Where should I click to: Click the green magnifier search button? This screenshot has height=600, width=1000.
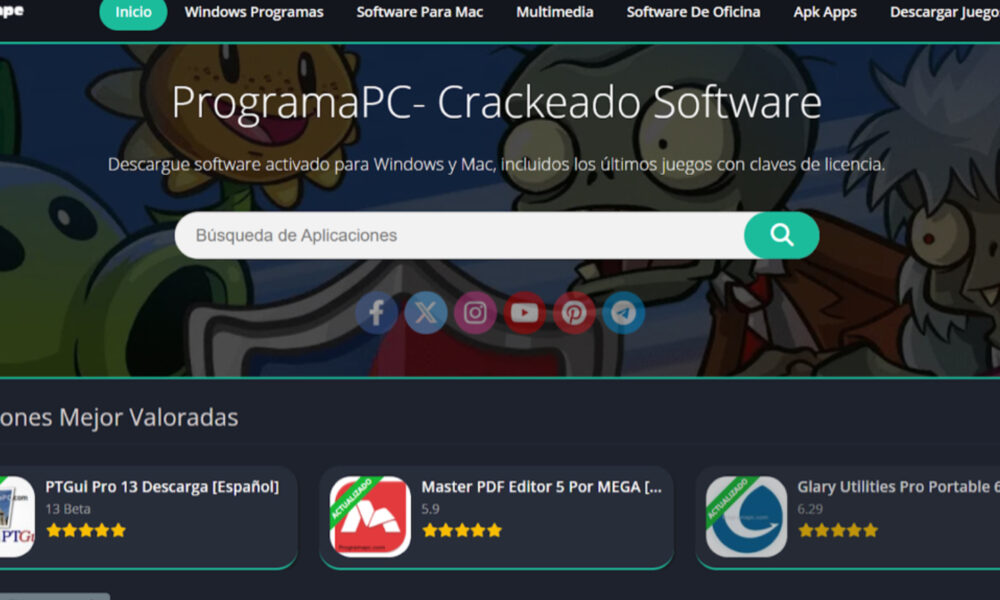[x=781, y=235]
